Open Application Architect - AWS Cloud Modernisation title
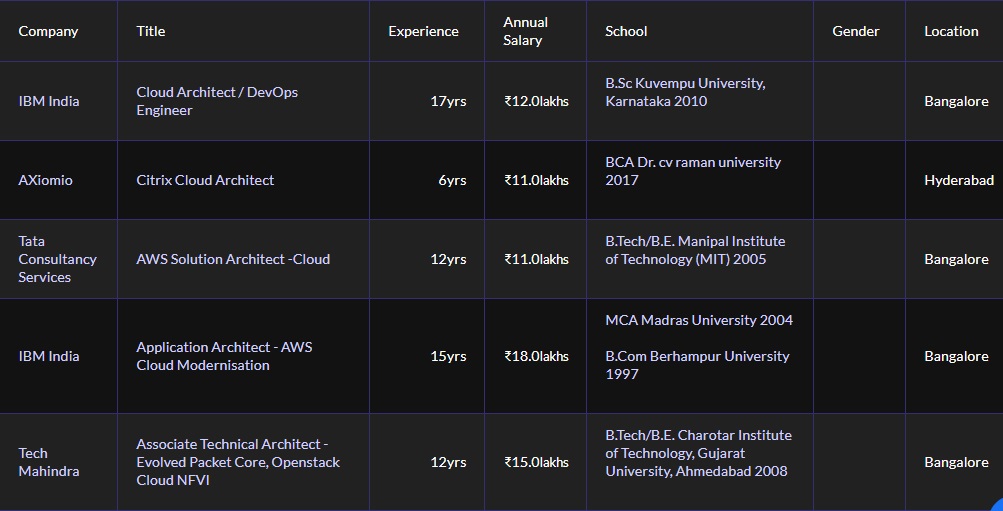Image resolution: width=1003 pixels, height=511 pixels. (224, 356)
